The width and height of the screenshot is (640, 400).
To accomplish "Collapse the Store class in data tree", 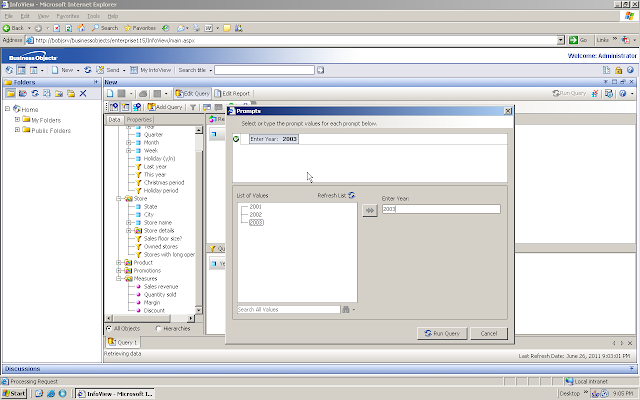I will point(119,198).
